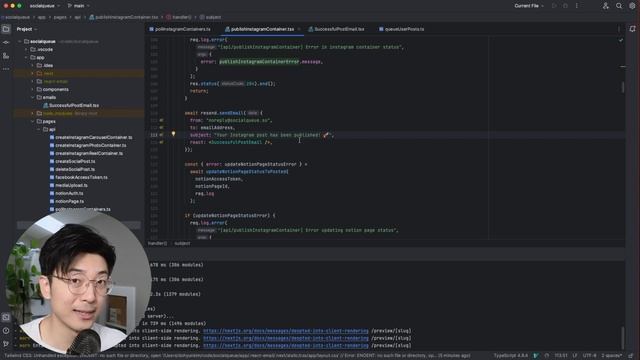Image resolution: width=640 pixels, height=360 pixels.
Task: Open More Actions vertical dots in toolbar
Action: click(x=577, y=6)
